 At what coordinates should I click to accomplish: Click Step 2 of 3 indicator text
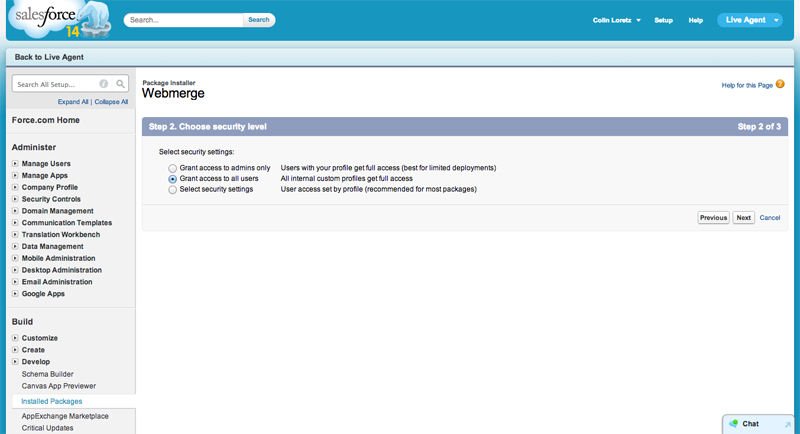pos(759,126)
